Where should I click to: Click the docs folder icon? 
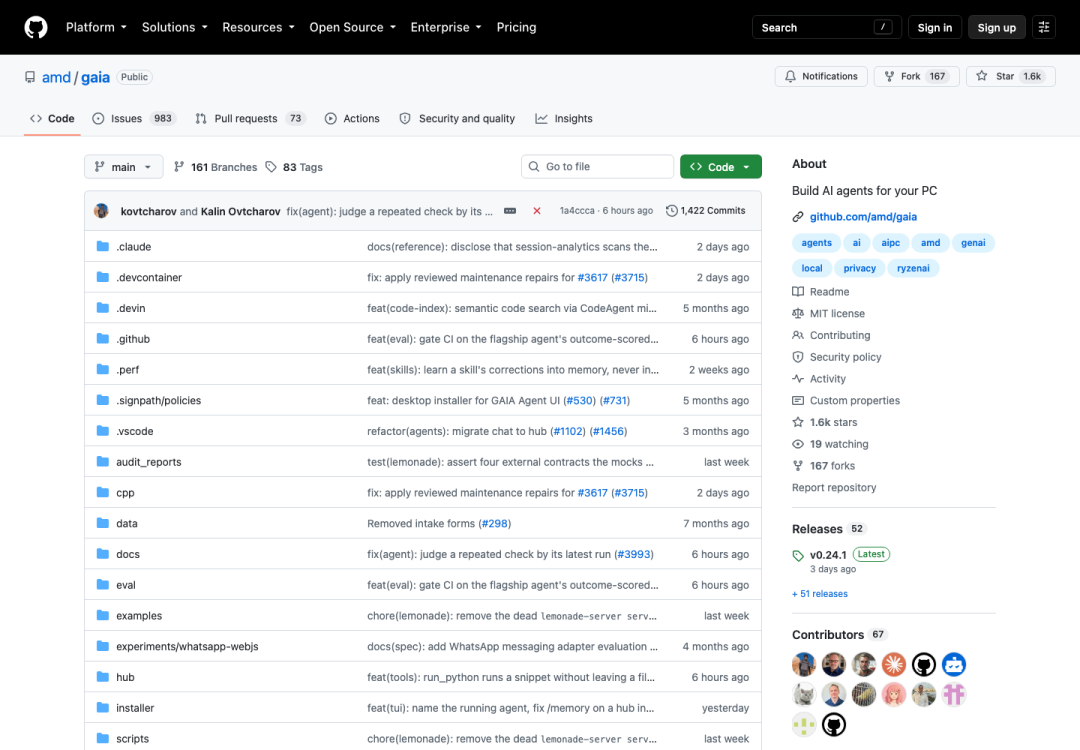[x=103, y=554]
